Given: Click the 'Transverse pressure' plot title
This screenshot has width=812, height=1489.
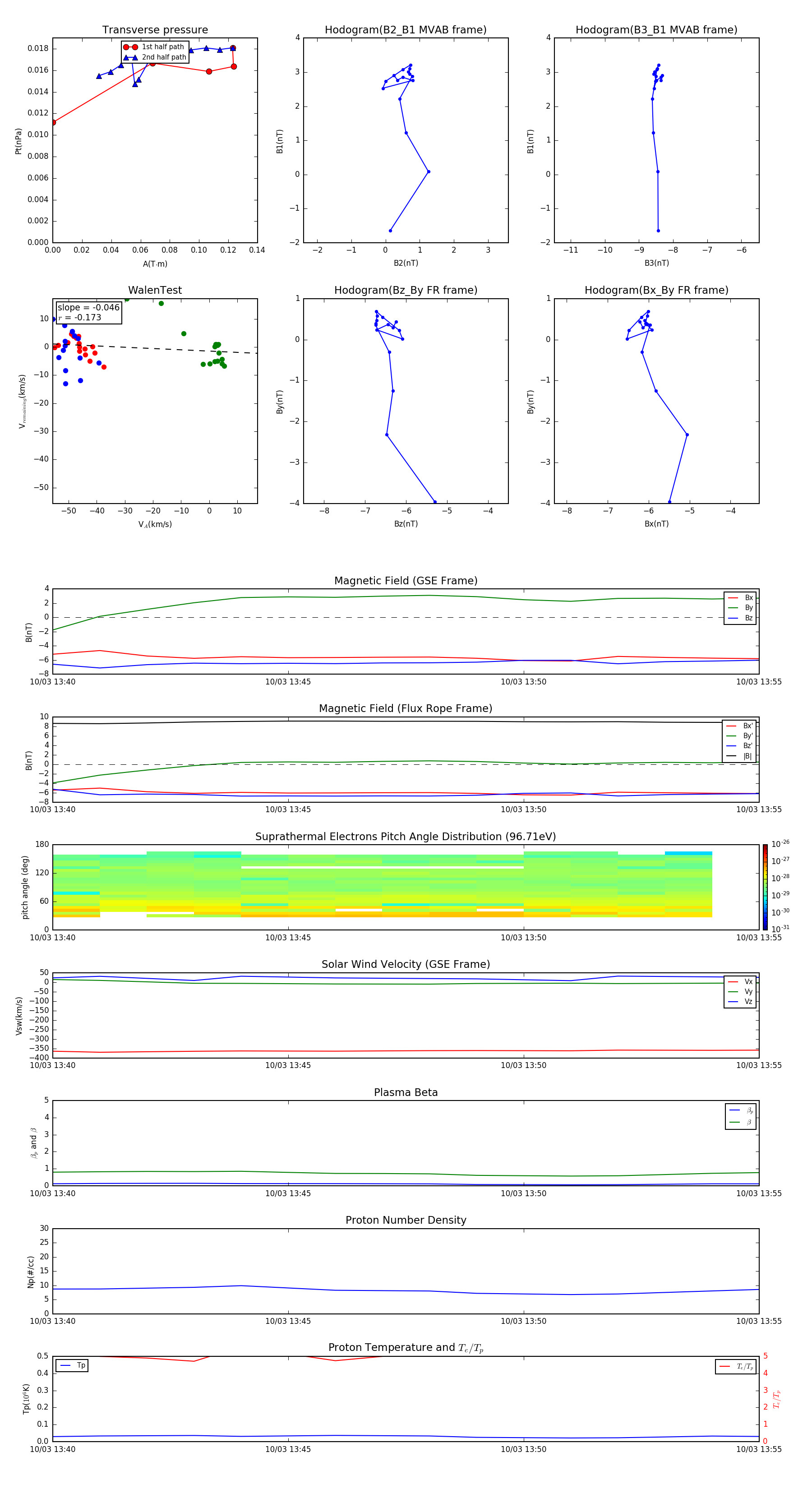Looking at the screenshot, I should click(x=155, y=30).
